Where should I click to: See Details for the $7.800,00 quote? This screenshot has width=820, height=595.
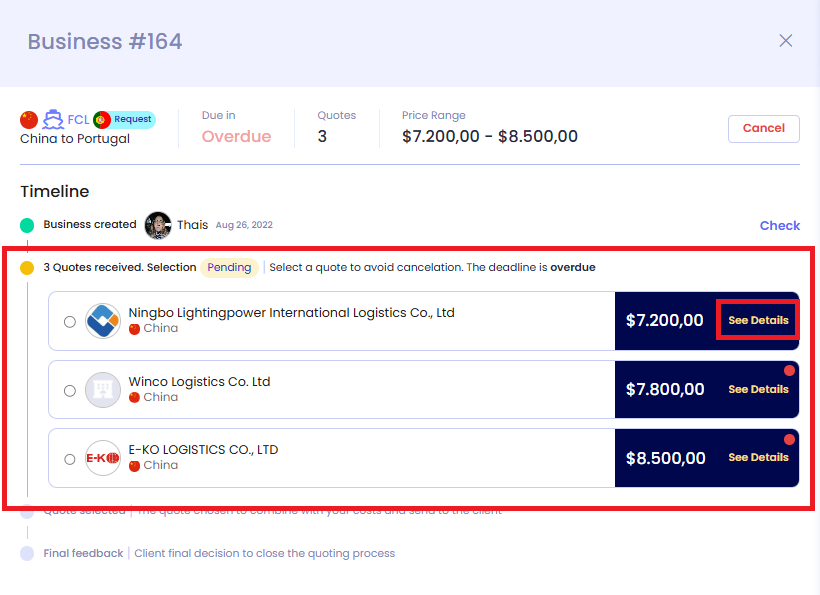[x=758, y=389]
